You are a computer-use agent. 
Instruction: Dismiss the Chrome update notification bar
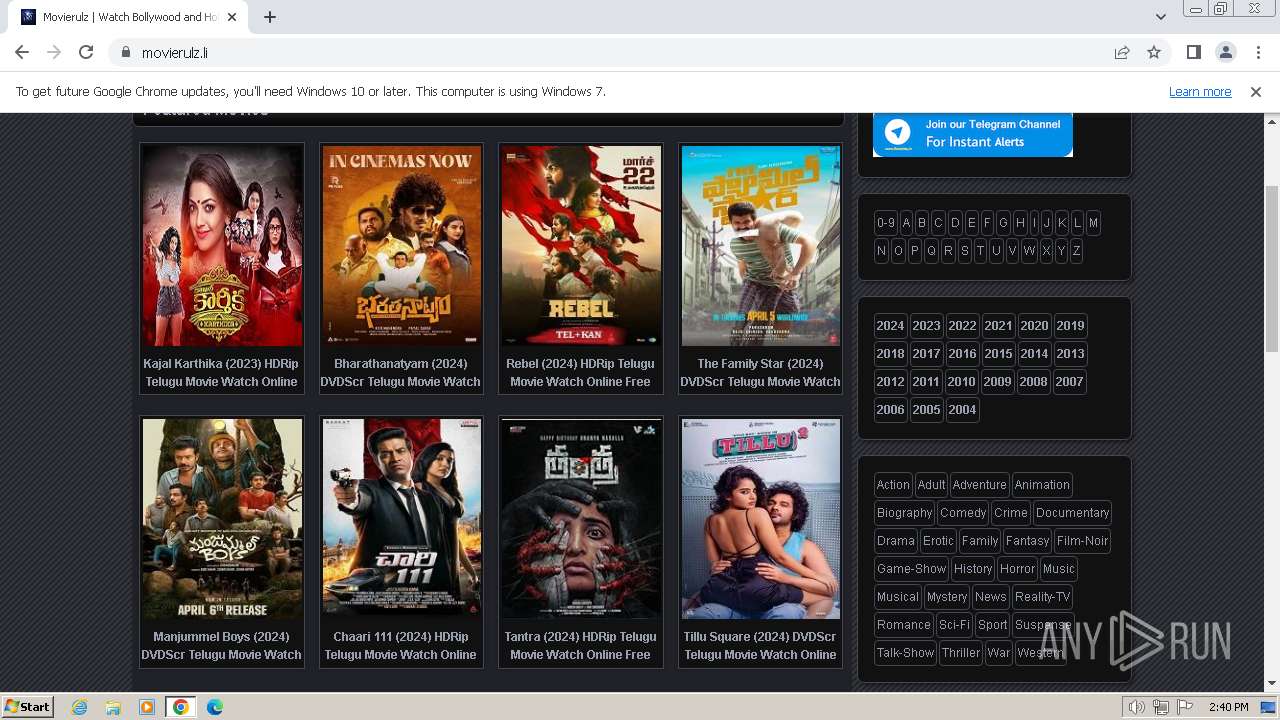[x=1256, y=91]
